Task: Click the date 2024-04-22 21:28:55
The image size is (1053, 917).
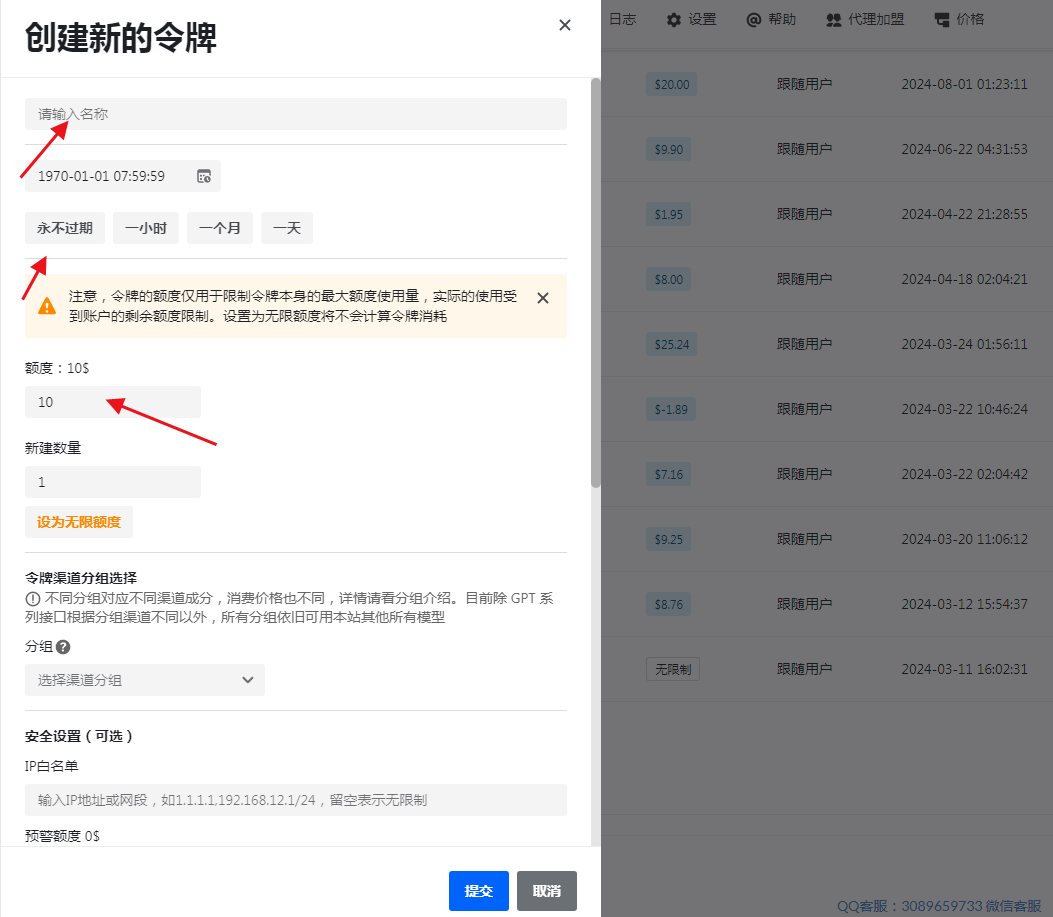Action: pos(964,214)
